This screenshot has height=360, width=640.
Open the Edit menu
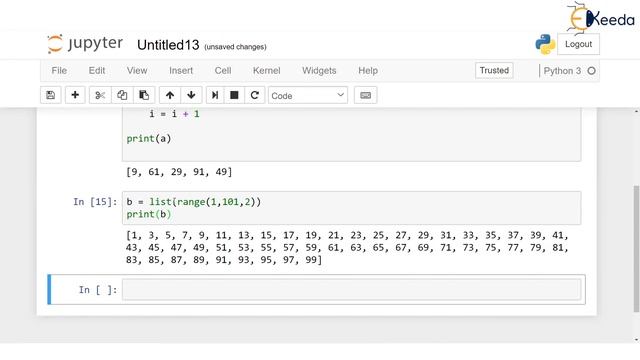tap(97, 71)
